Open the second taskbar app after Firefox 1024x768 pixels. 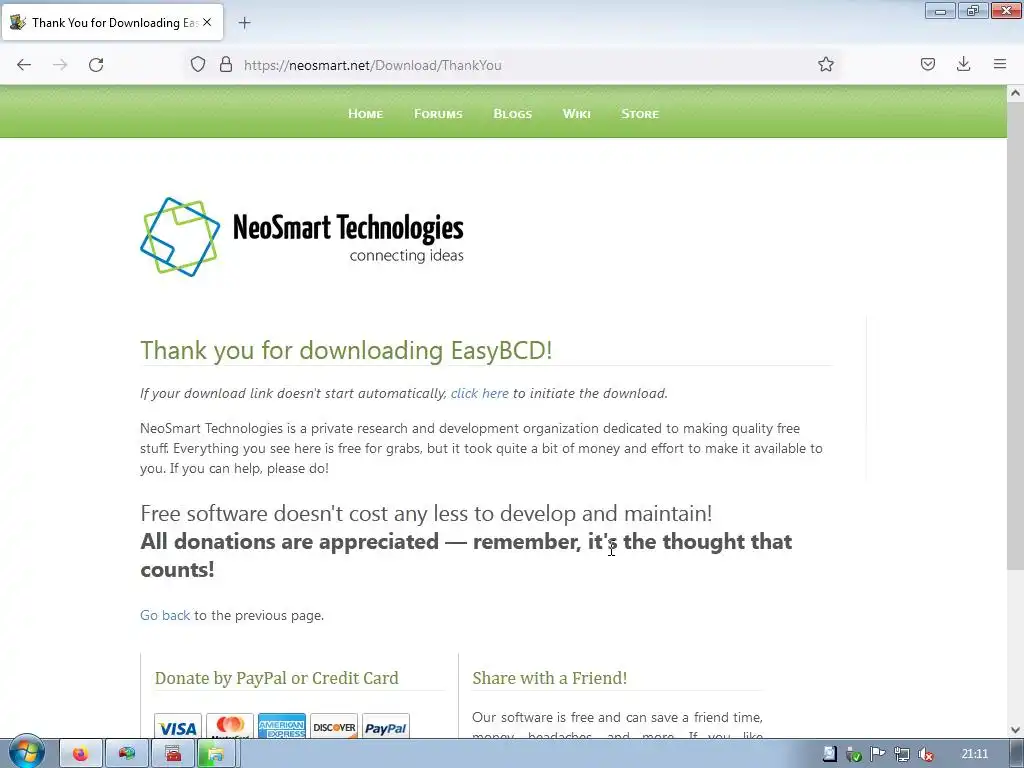coord(127,754)
